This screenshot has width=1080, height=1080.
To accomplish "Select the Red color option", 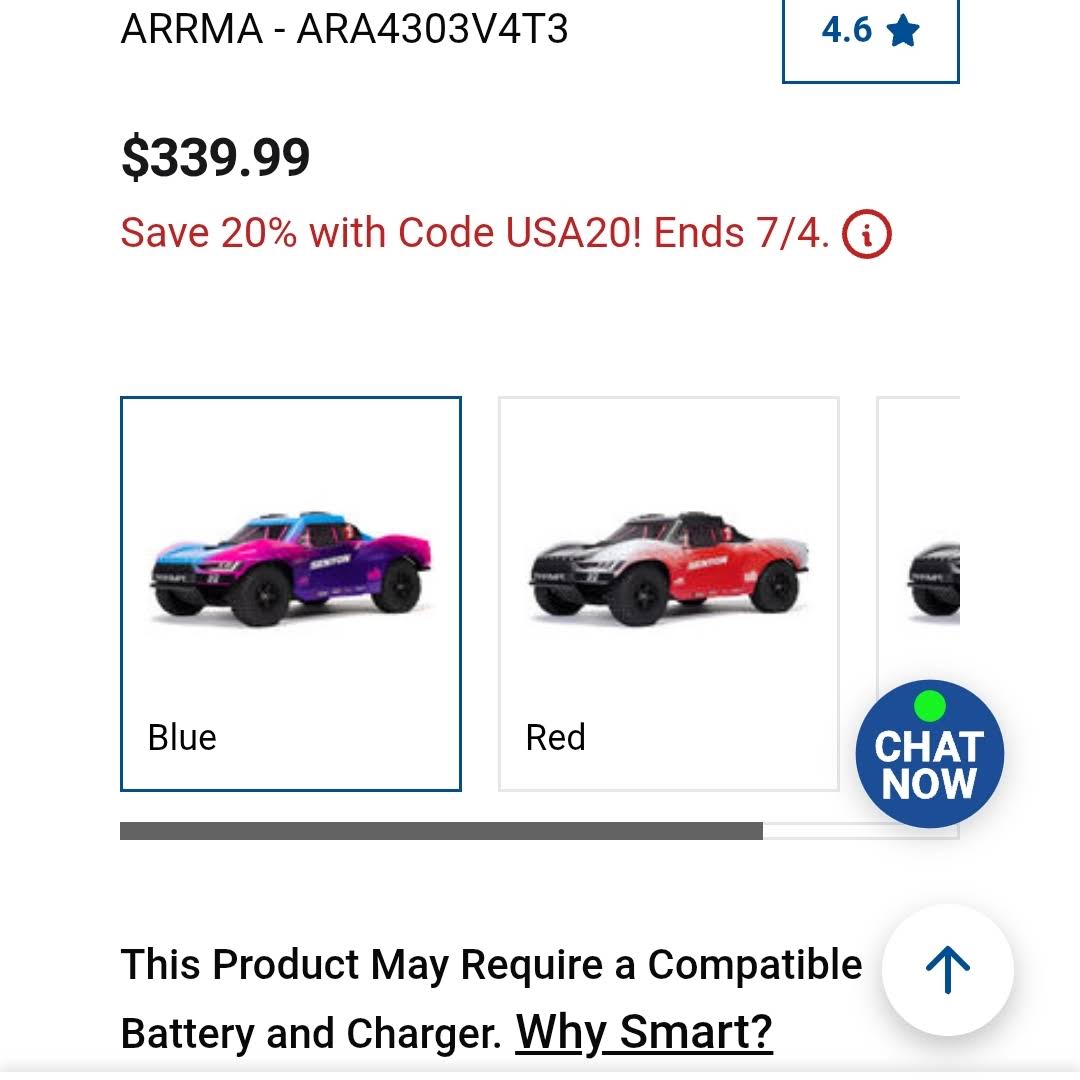I will [x=669, y=594].
